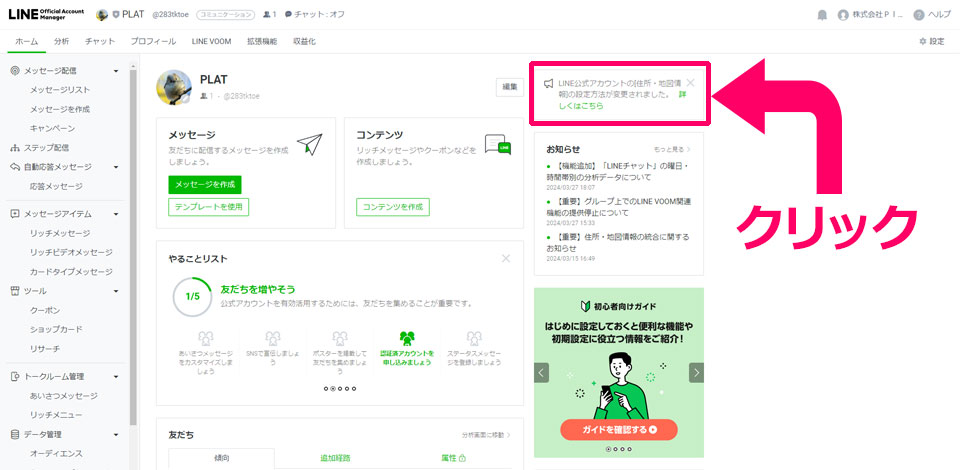The height and width of the screenshot is (470, 960).
Task: Open the 収益化 tab
Action: (304, 42)
